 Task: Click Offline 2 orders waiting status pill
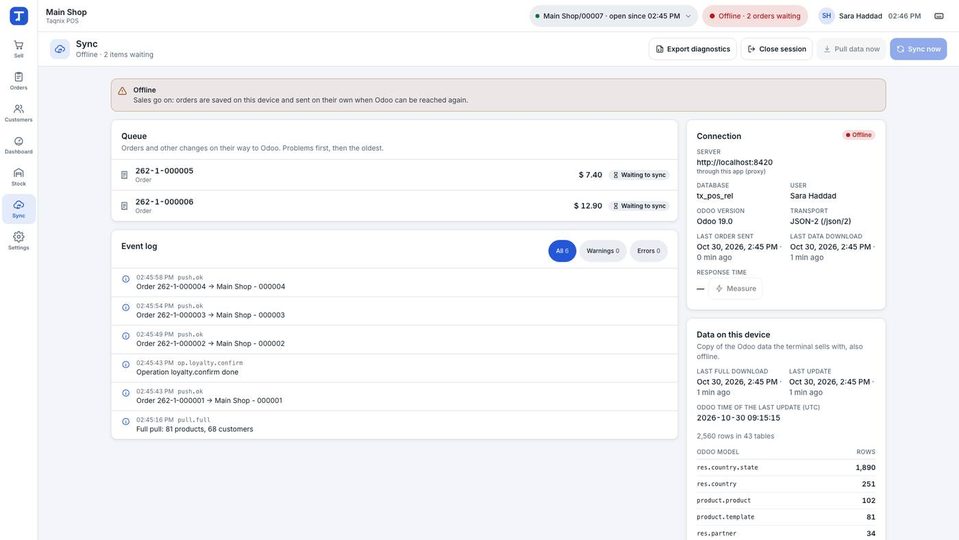tap(755, 16)
